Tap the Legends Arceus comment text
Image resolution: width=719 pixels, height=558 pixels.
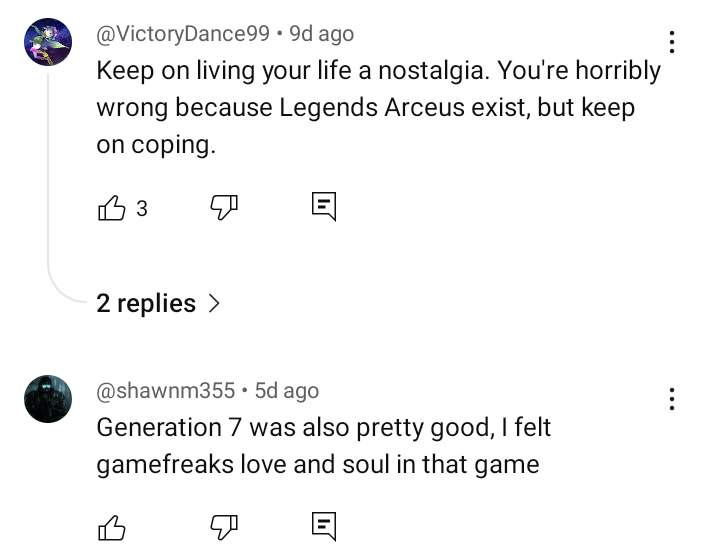pyautogui.click(x=378, y=107)
